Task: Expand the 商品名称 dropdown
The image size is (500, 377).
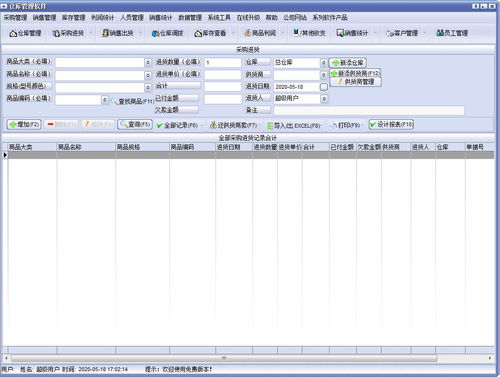Action: point(148,75)
